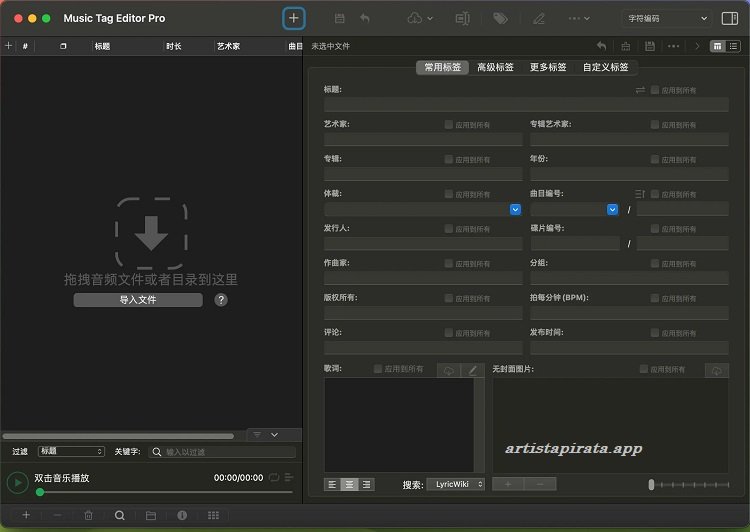The height and width of the screenshot is (532, 750).
Task: Check 应用到所有 for 体裁 field
Action: click(449, 194)
